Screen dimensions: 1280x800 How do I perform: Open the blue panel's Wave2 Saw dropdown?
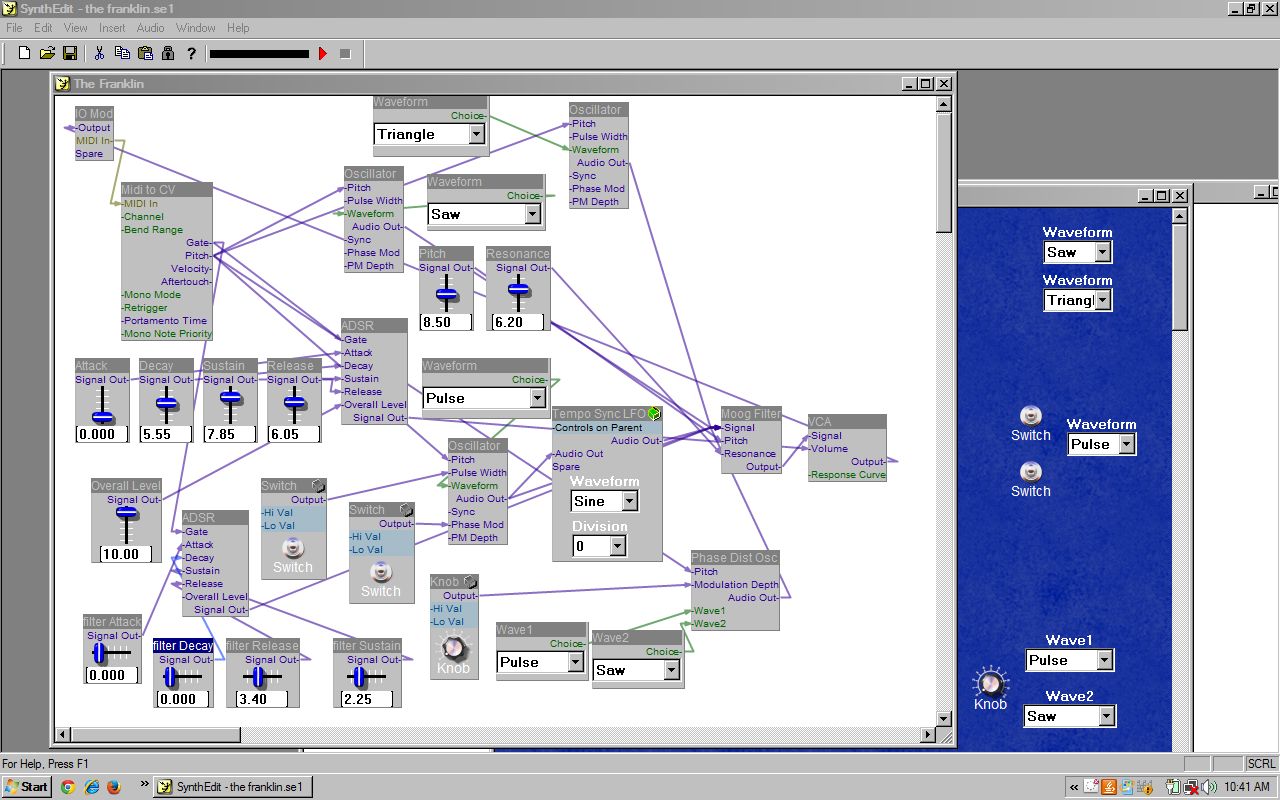(x=1106, y=716)
